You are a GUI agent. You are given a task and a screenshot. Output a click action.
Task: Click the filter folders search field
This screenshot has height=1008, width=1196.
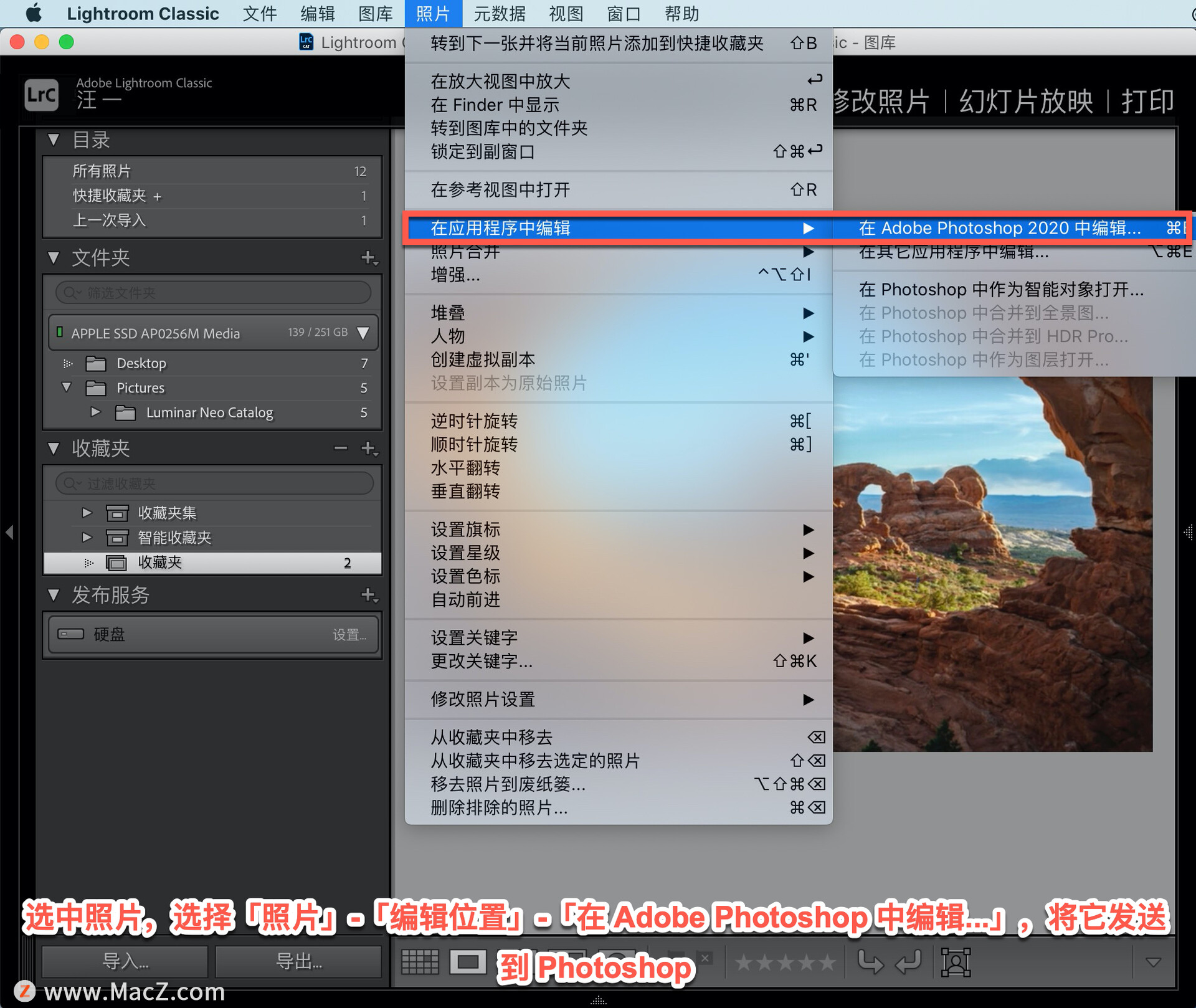coord(213,292)
